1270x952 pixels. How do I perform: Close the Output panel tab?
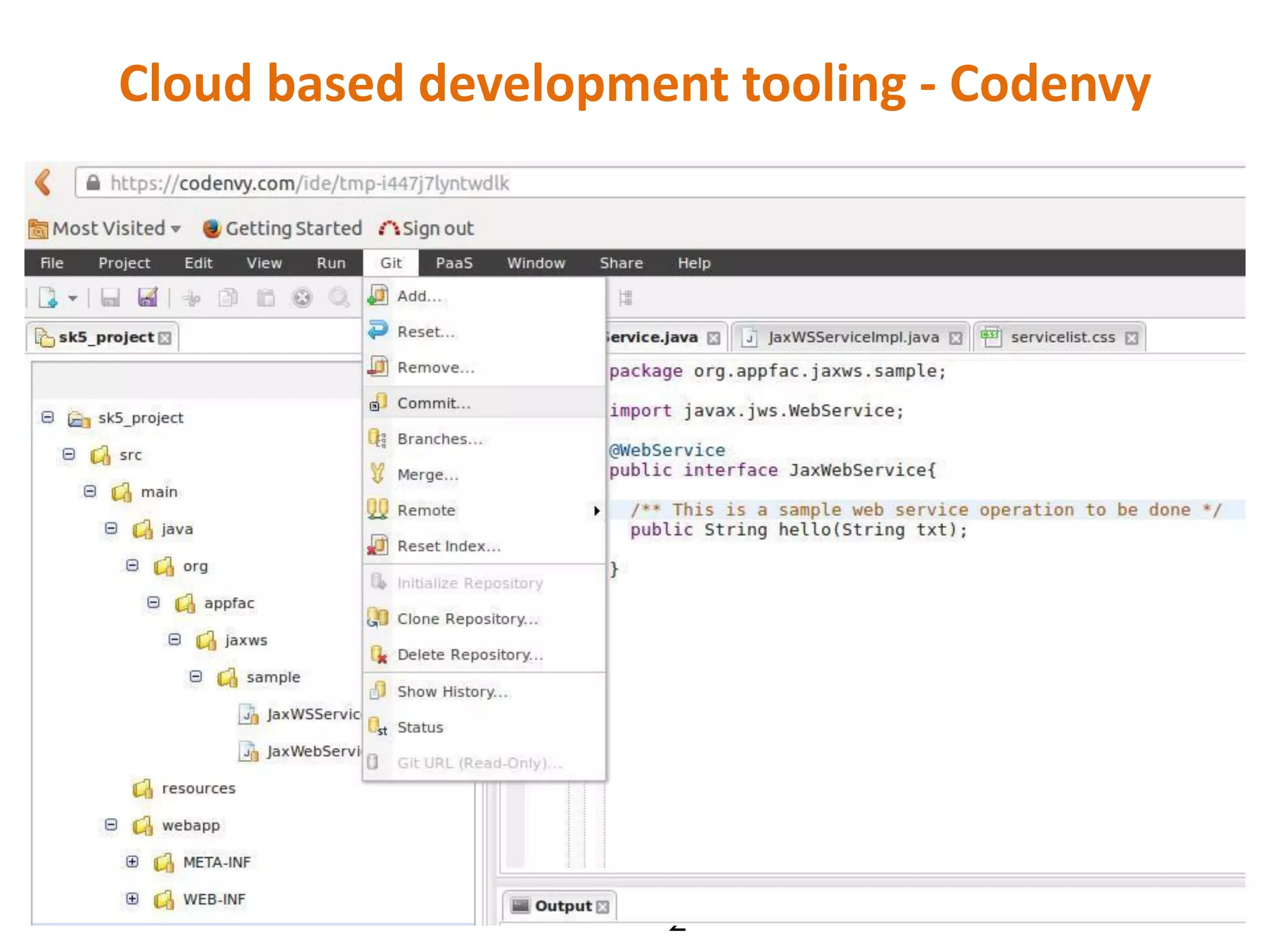click(x=602, y=907)
